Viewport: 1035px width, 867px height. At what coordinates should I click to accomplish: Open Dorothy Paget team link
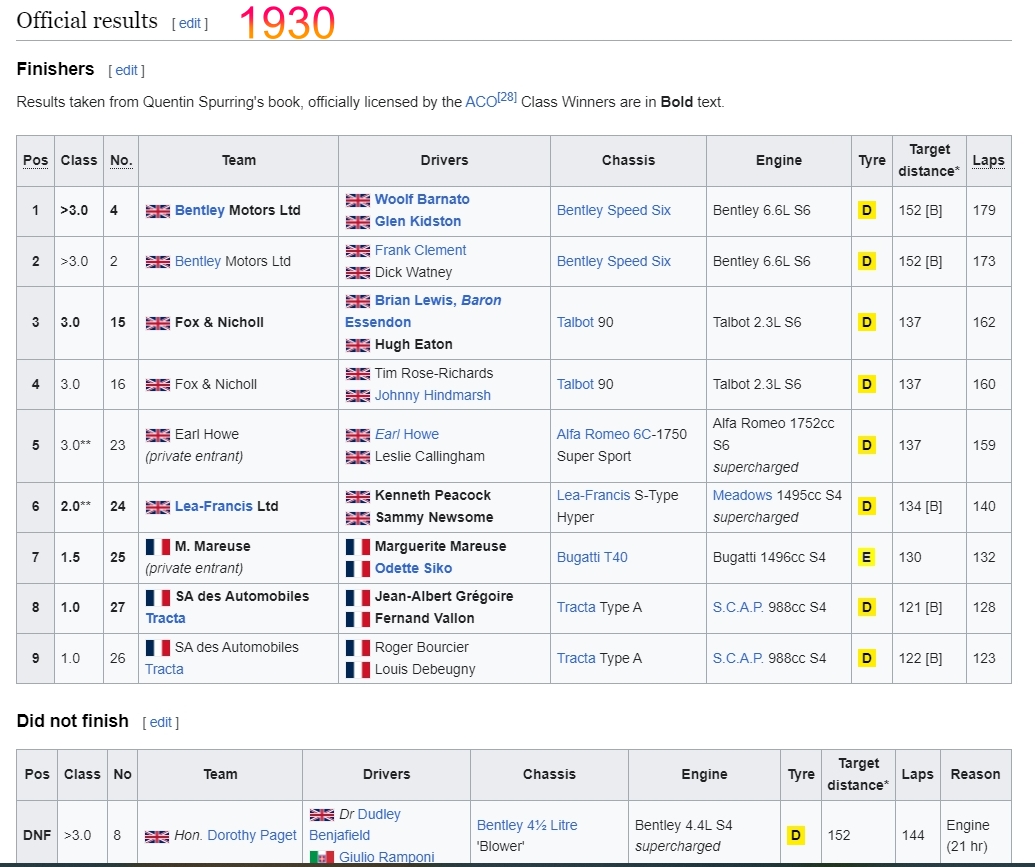pos(251,835)
